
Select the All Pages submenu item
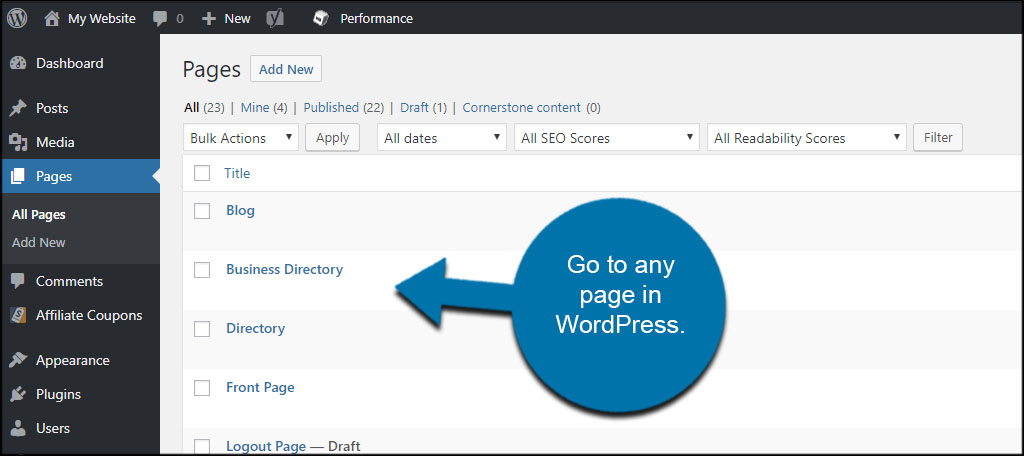click(39, 215)
